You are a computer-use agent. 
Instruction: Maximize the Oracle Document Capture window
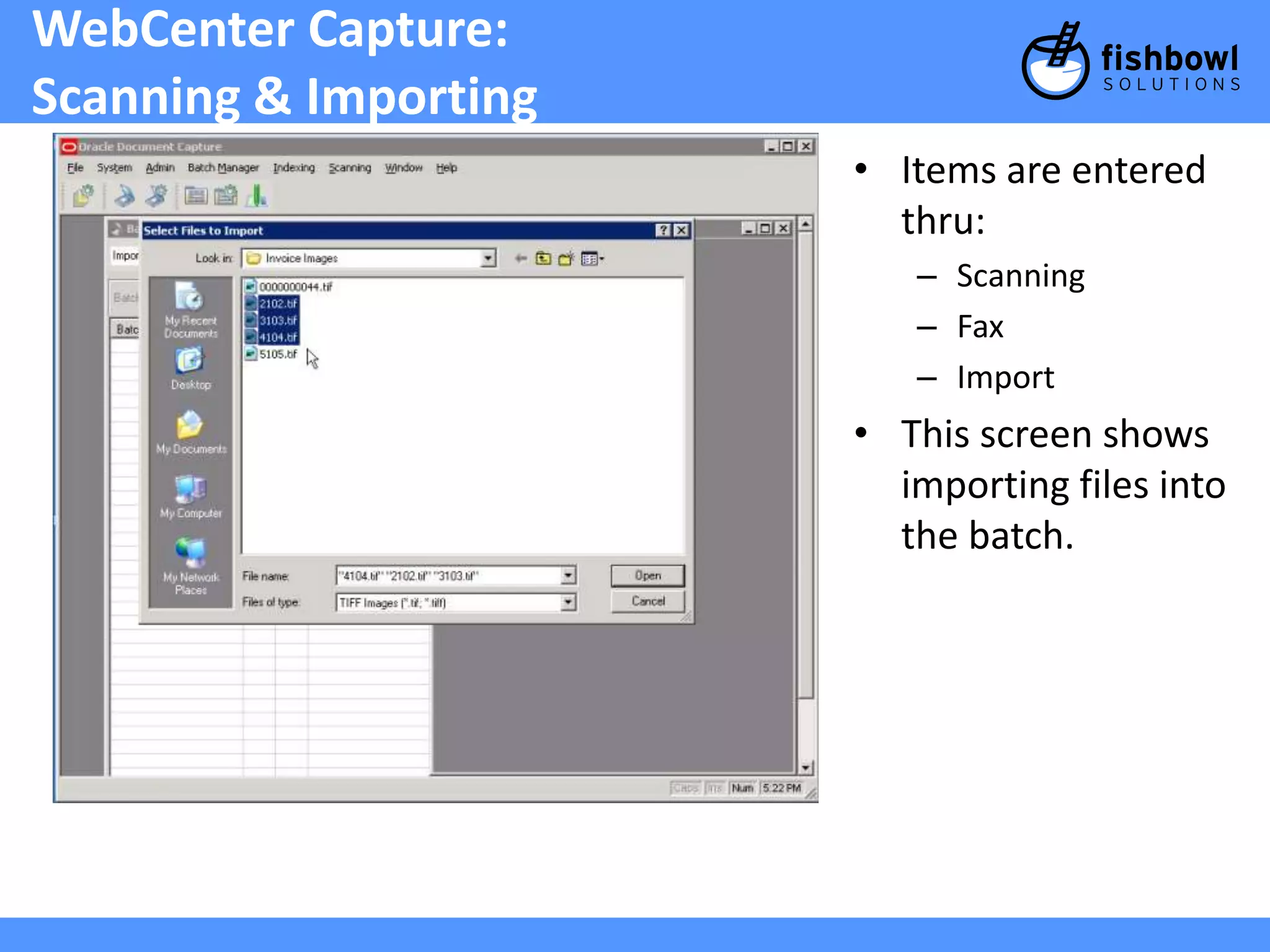pyautogui.click(x=788, y=147)
